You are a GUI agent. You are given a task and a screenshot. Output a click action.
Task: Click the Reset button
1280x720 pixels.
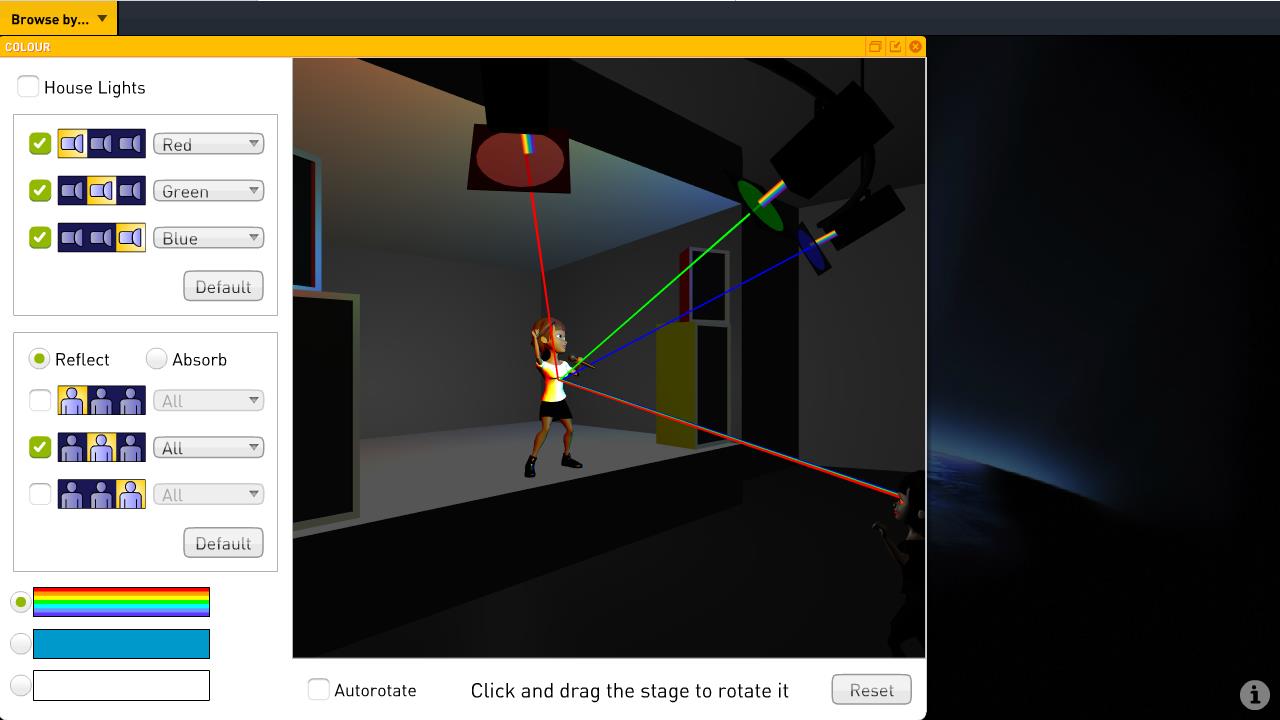[871, 690]
